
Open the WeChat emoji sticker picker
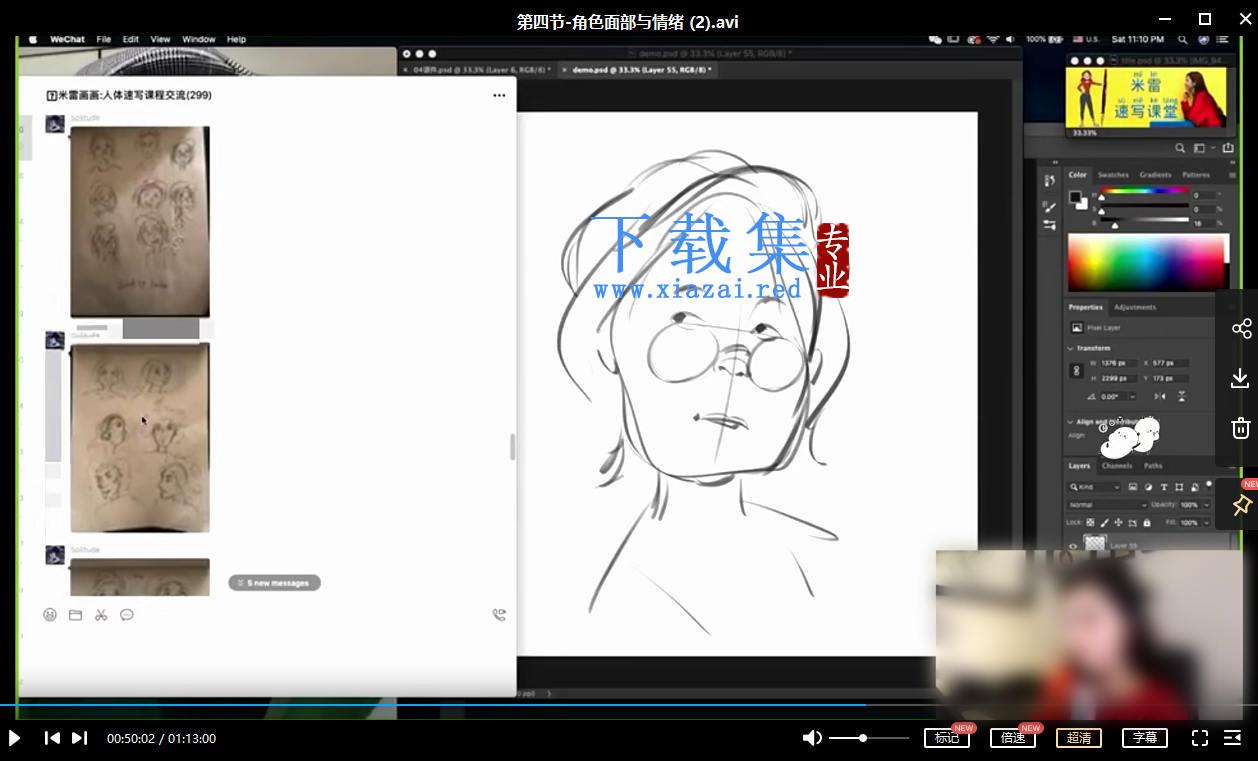pos(50,615)
